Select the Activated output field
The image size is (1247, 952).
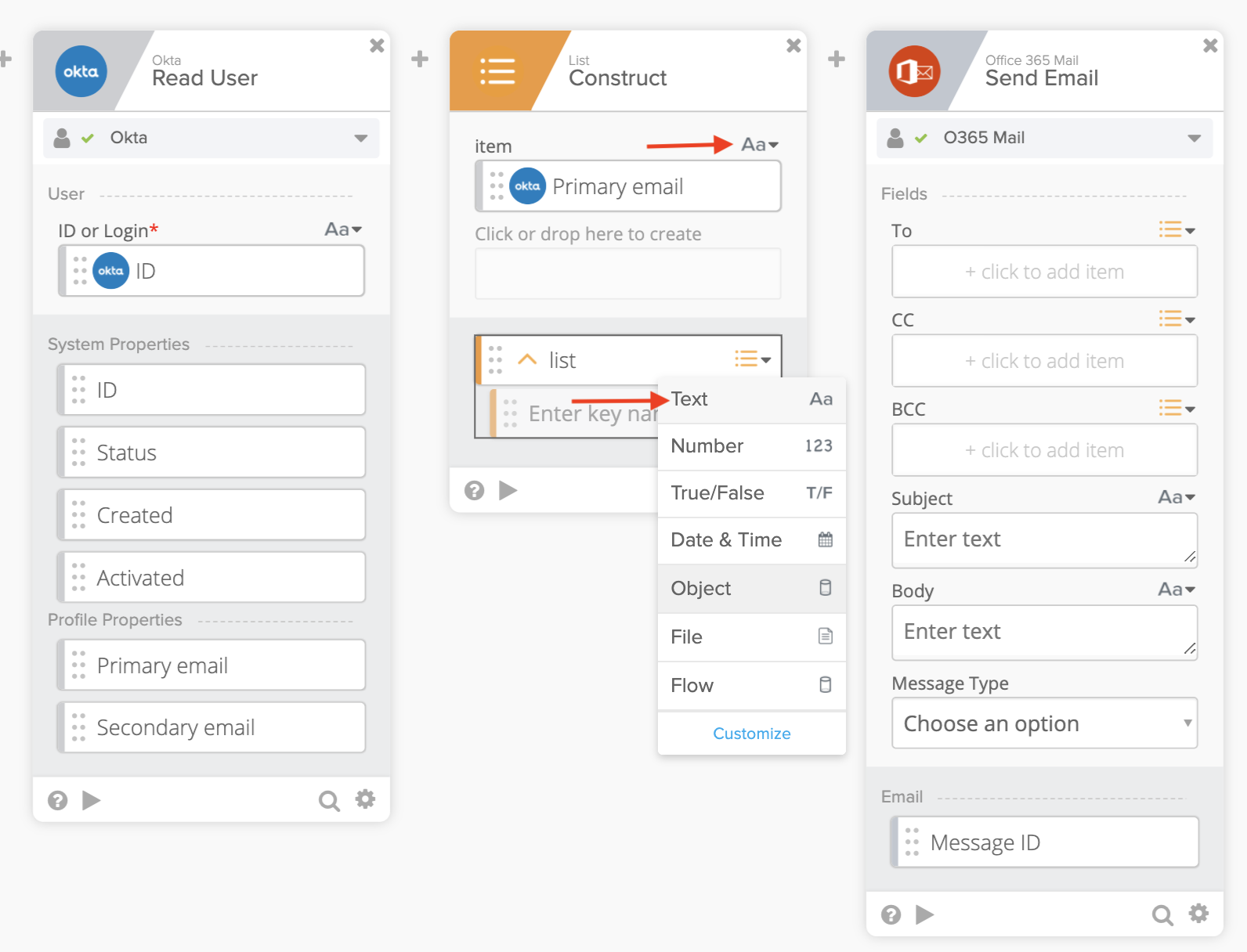(211, 578)
